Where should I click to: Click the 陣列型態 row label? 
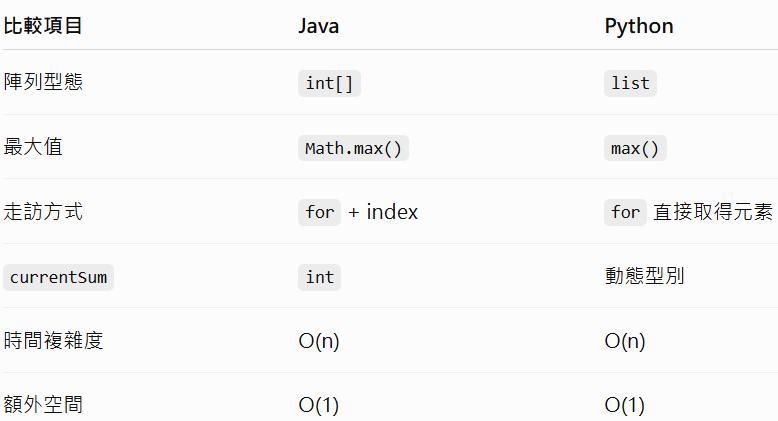click(x=43, y=82)
